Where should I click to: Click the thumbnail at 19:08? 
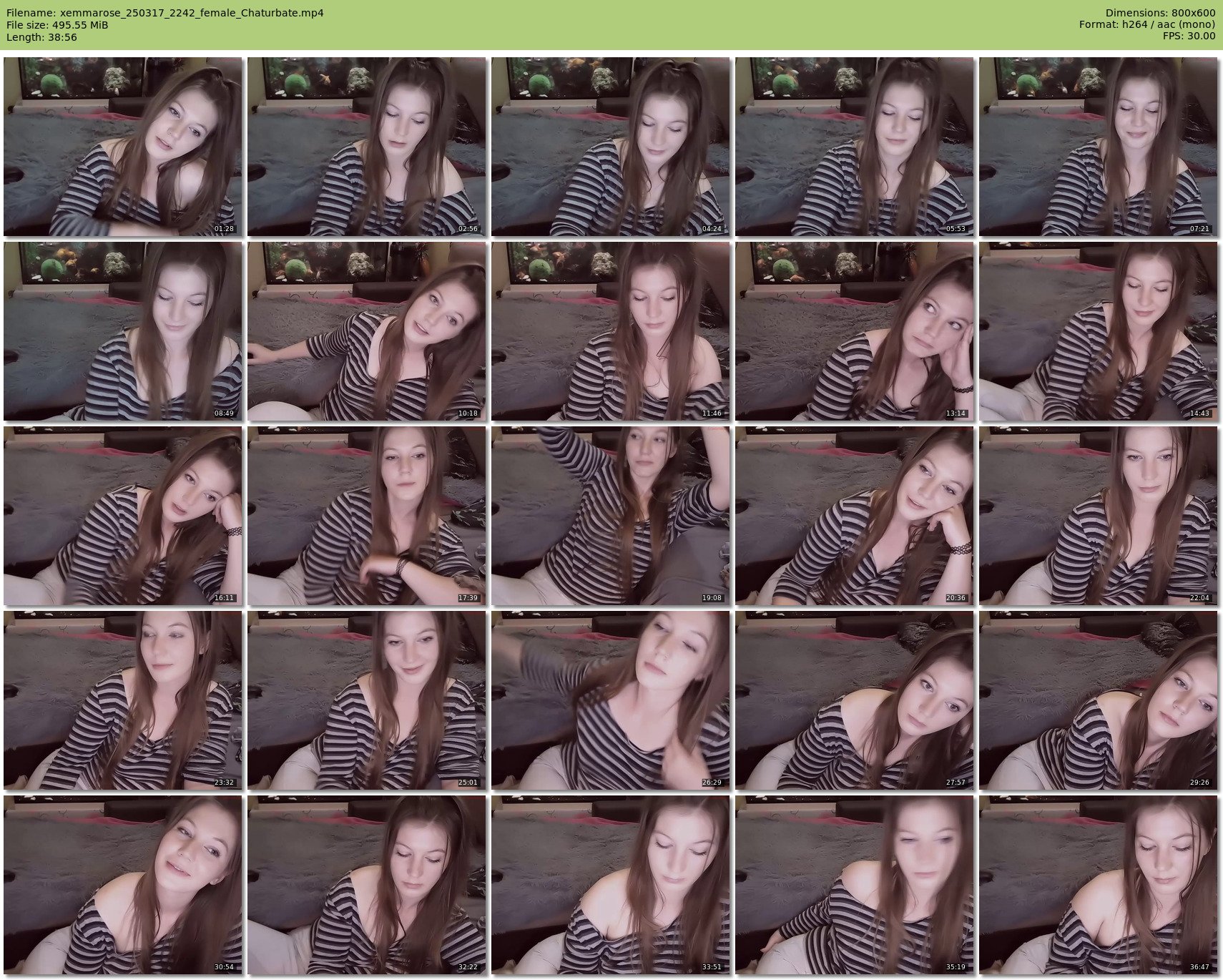[x=611, y=516]
